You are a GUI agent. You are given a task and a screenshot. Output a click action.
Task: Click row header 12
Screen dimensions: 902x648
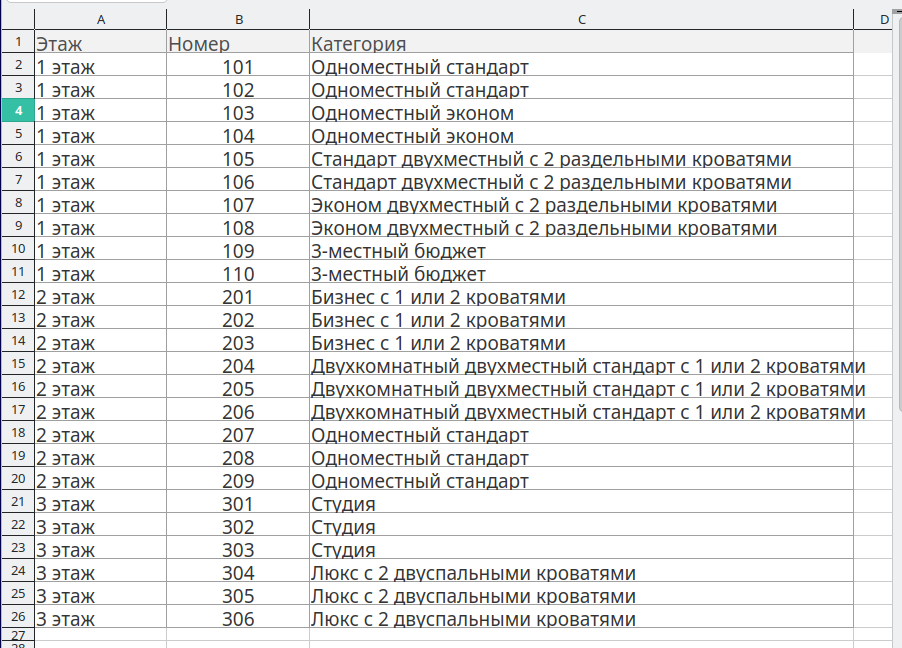coord(17,297)
